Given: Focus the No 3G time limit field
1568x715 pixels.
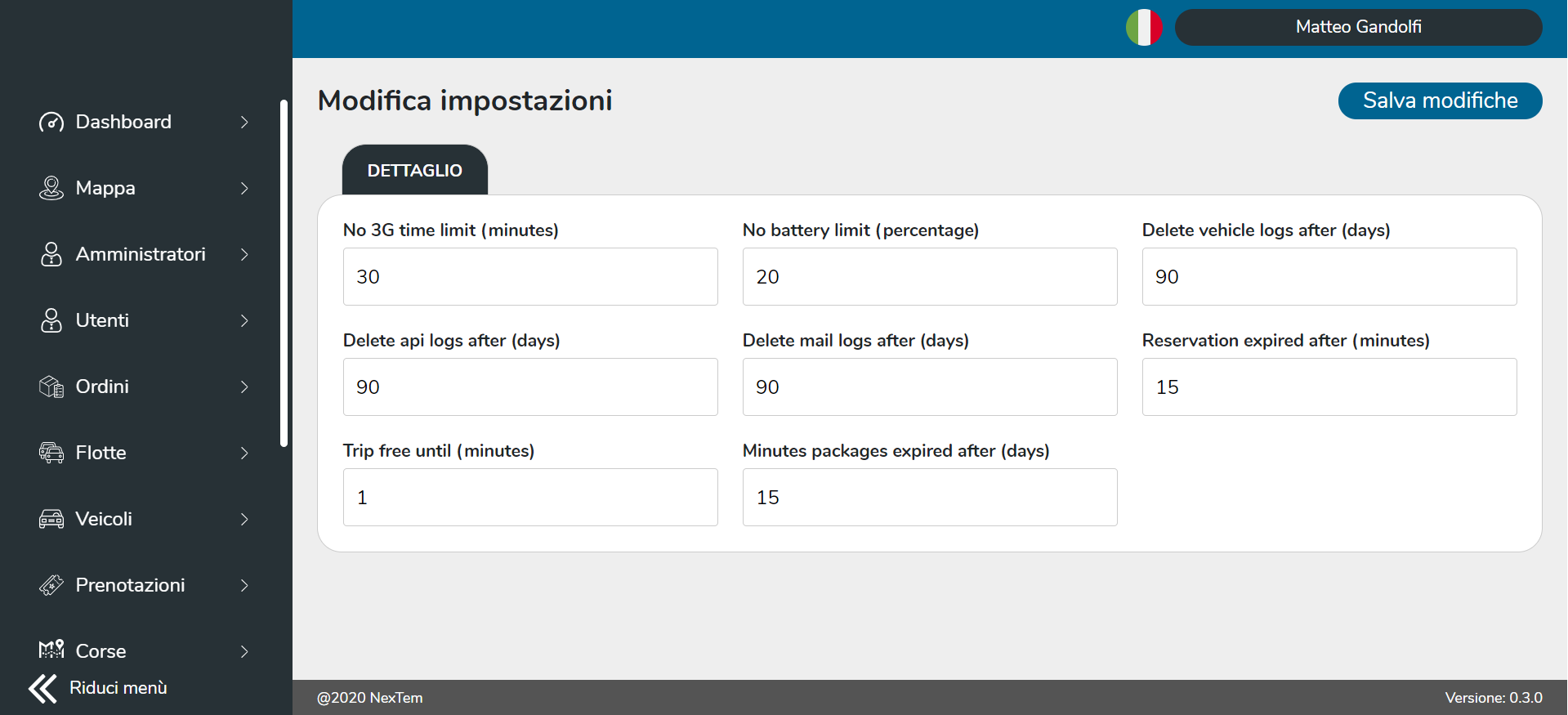Looking at the screenshot, I should (x=530, y=277).
